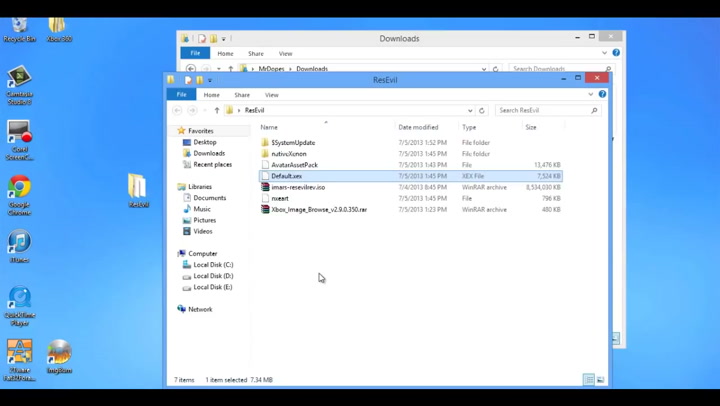Expand the ribbon using the chevron arrow
This screenshot has height=406, width=720.
point(591,95)
